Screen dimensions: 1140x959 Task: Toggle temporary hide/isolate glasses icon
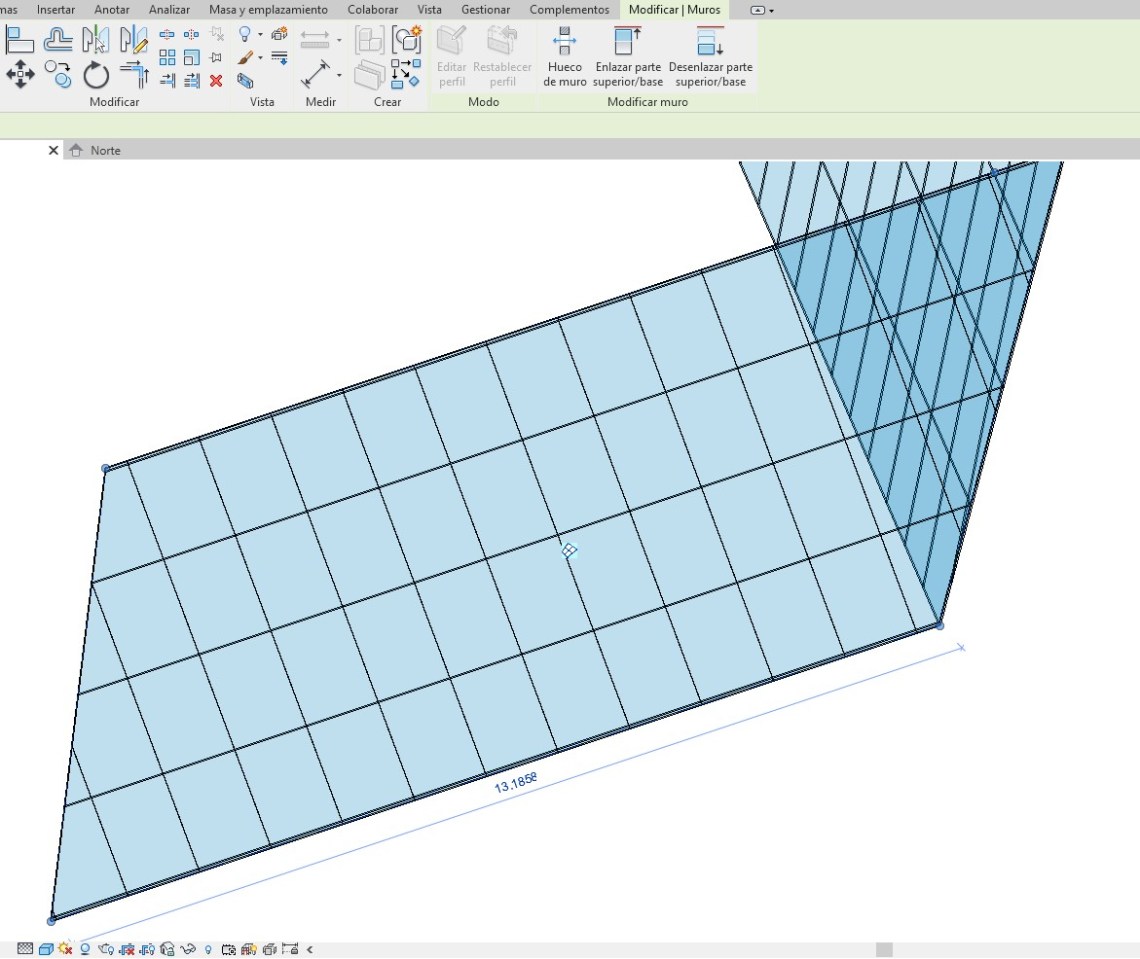(187, 949)
